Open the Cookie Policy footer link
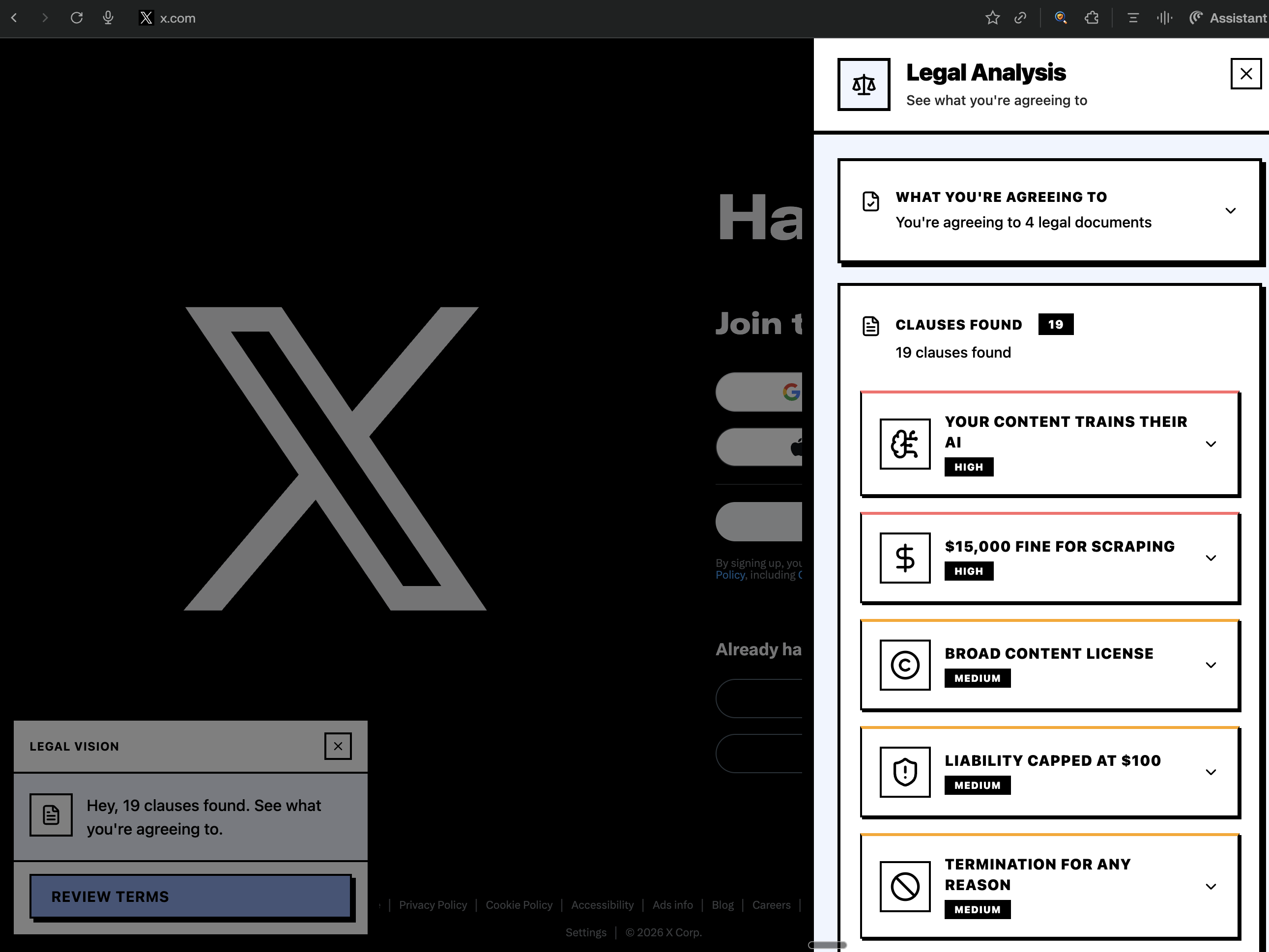The width and height of the screenshot is (1269, 952). point(519,905)
